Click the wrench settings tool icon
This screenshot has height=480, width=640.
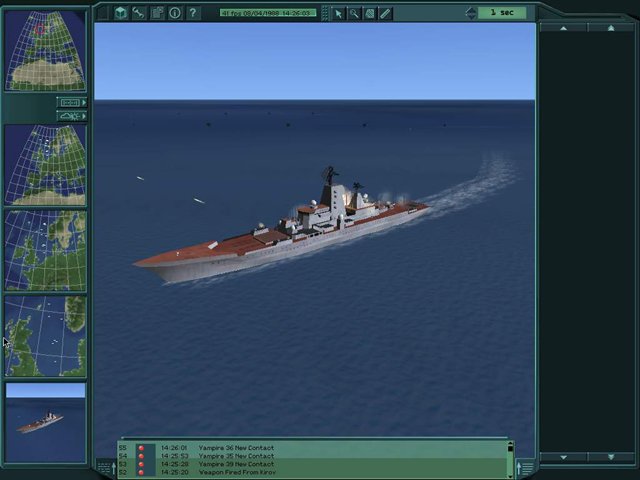click(x=139, y=13)
